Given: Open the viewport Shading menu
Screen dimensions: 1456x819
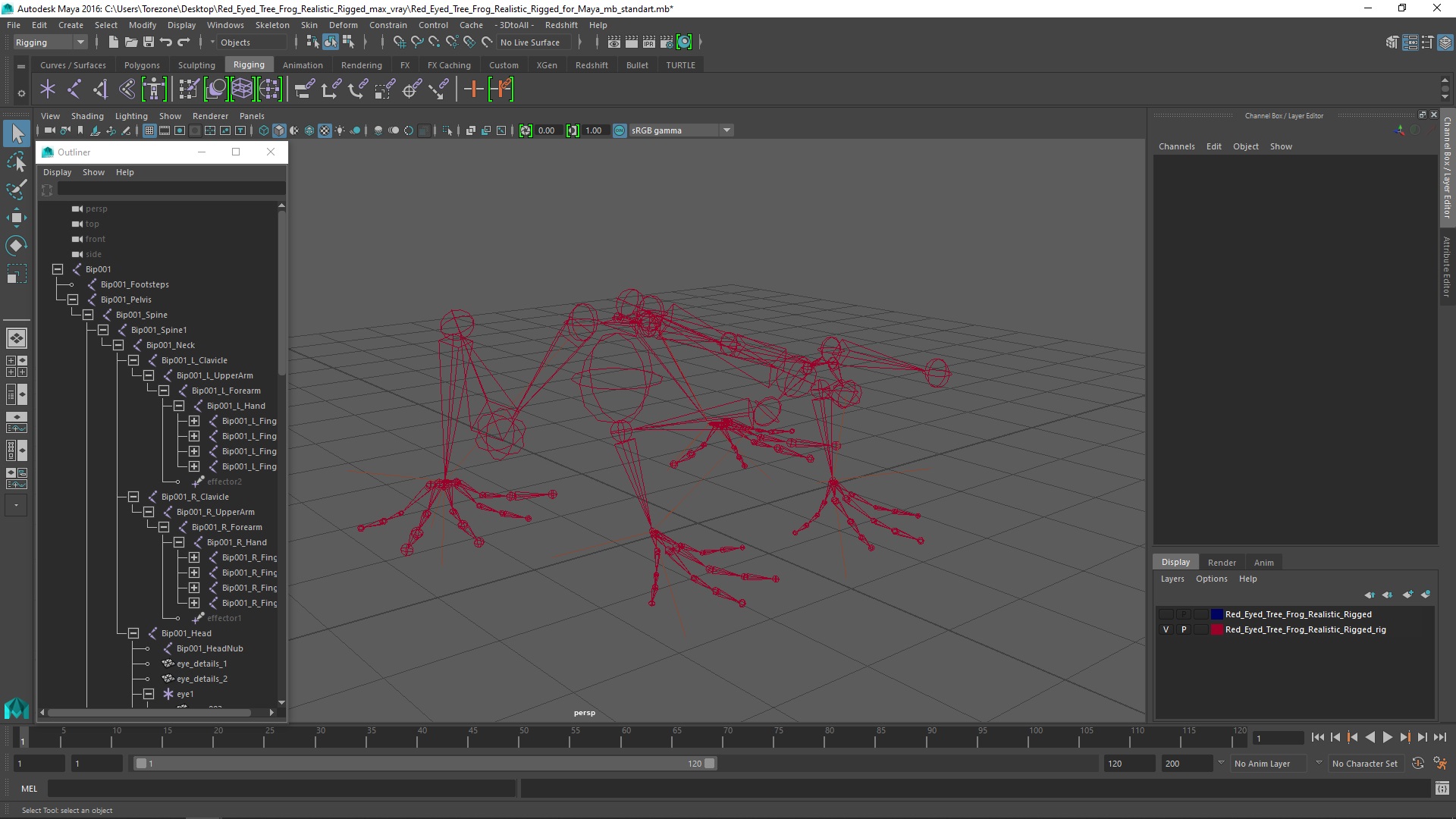Looking at the screenshot, I should pos(87,116).
